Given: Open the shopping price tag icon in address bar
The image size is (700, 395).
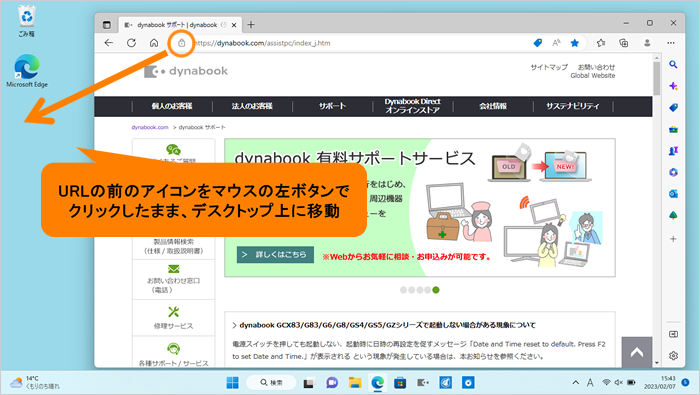Looking at the screenshot, I should click(538, 43).
